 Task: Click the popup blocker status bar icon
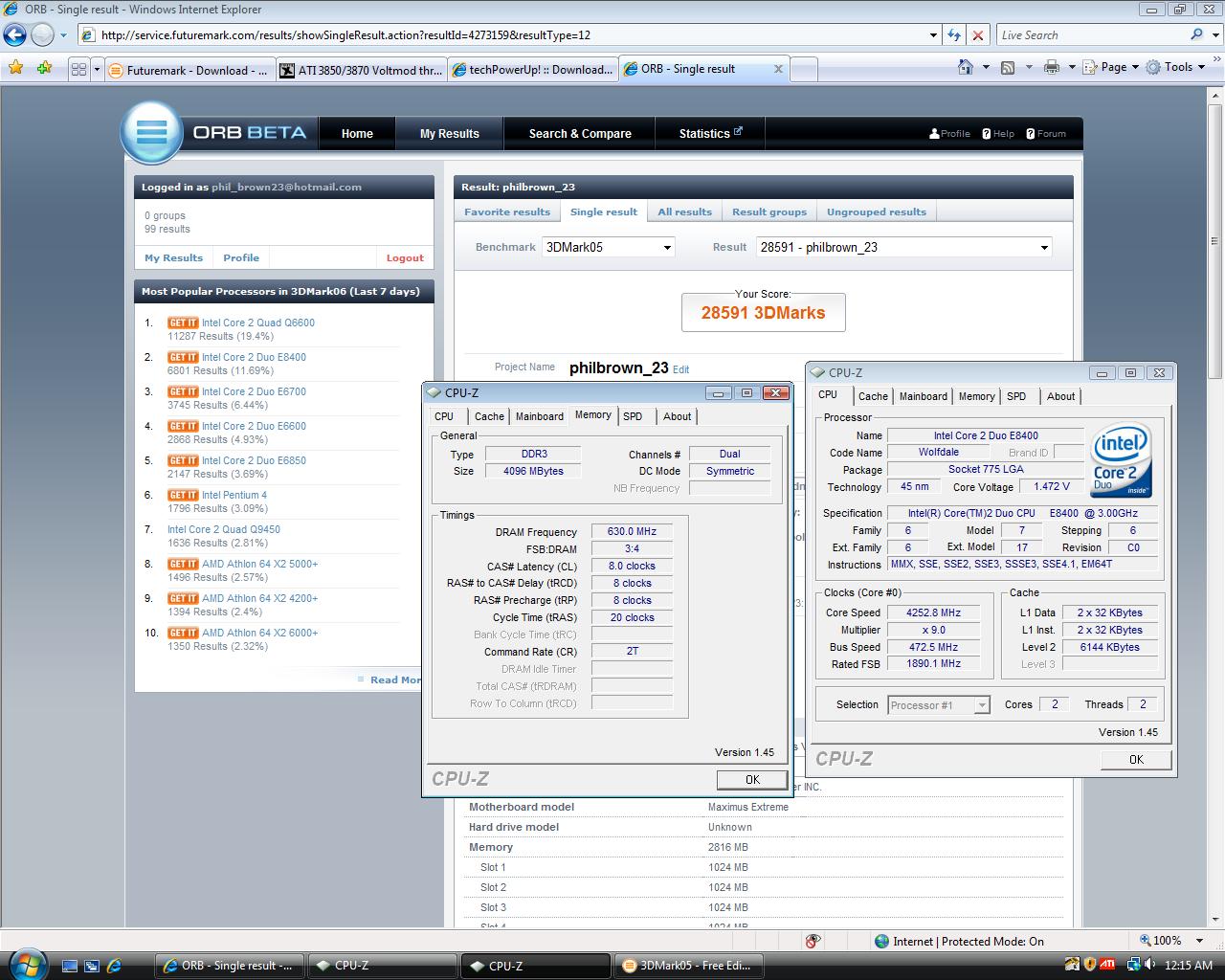coord(813,941)
